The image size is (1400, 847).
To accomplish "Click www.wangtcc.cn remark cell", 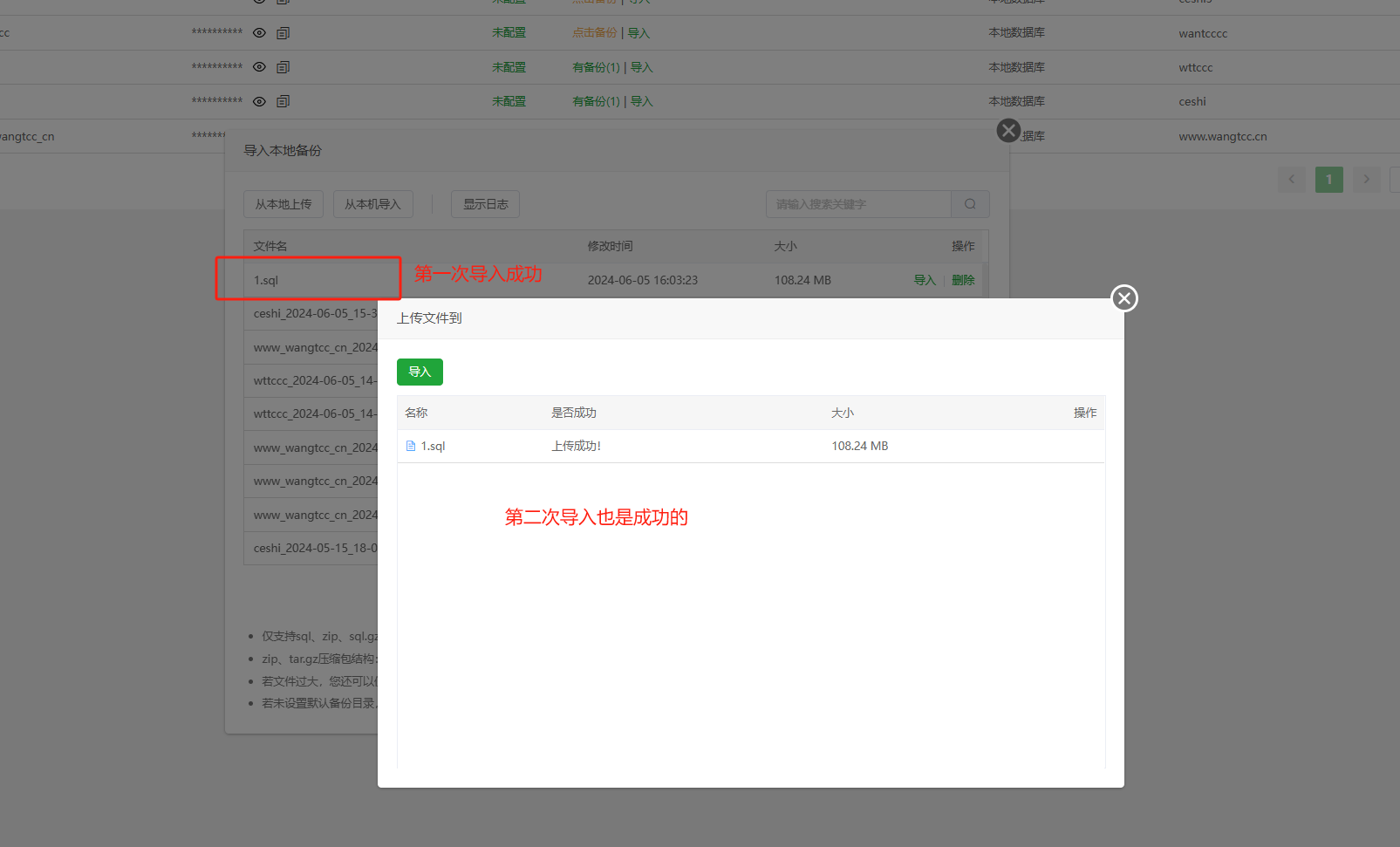I will [x=1223, y=136].
